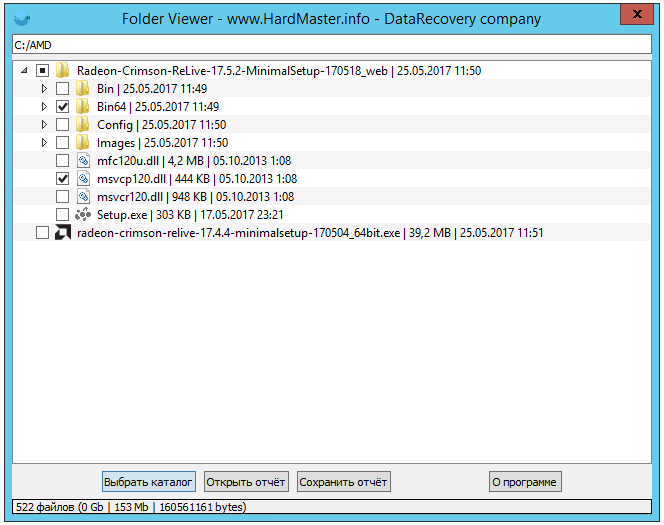664x525 pixels.
Task: Tick the checkbox for radeon-crimson-relive-17.4.4 exe
Action: pos(41,233)
